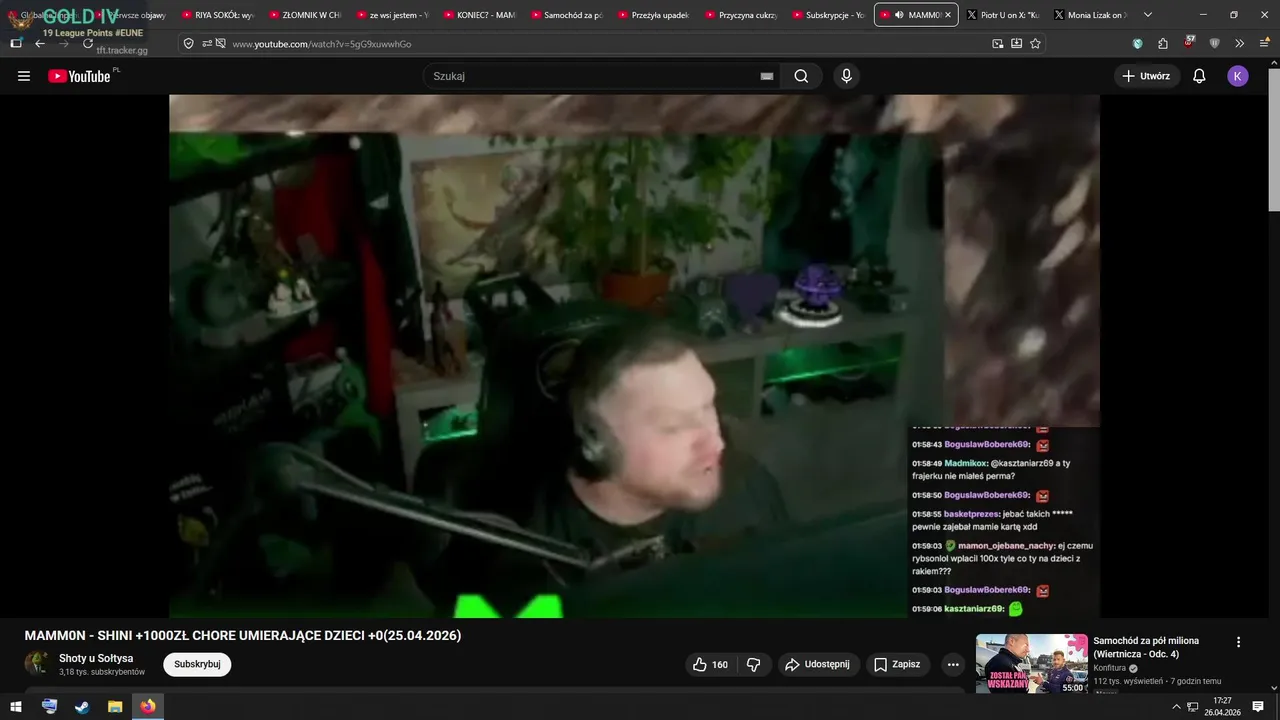Screen dimensions: 1280x720
Task: Start voice search with microphone
Action: pyautogui.click(x=847, y=76)
